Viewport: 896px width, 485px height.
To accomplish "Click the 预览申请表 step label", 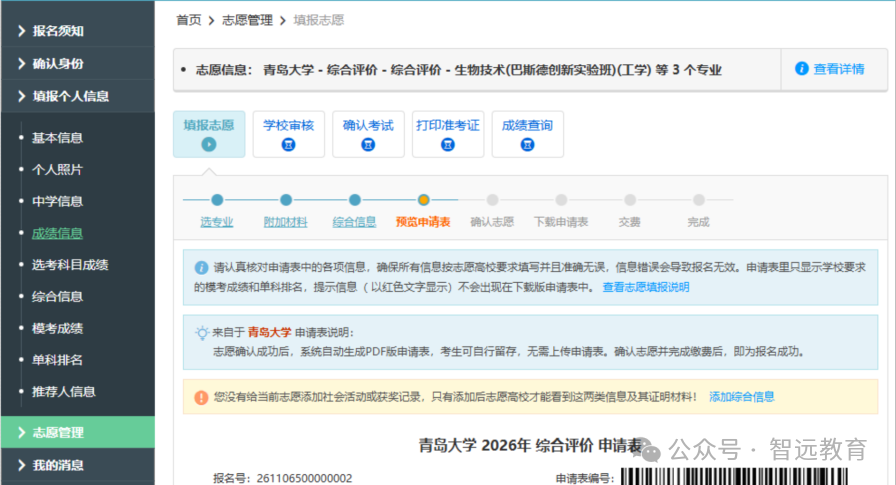I will click(423, 222).
